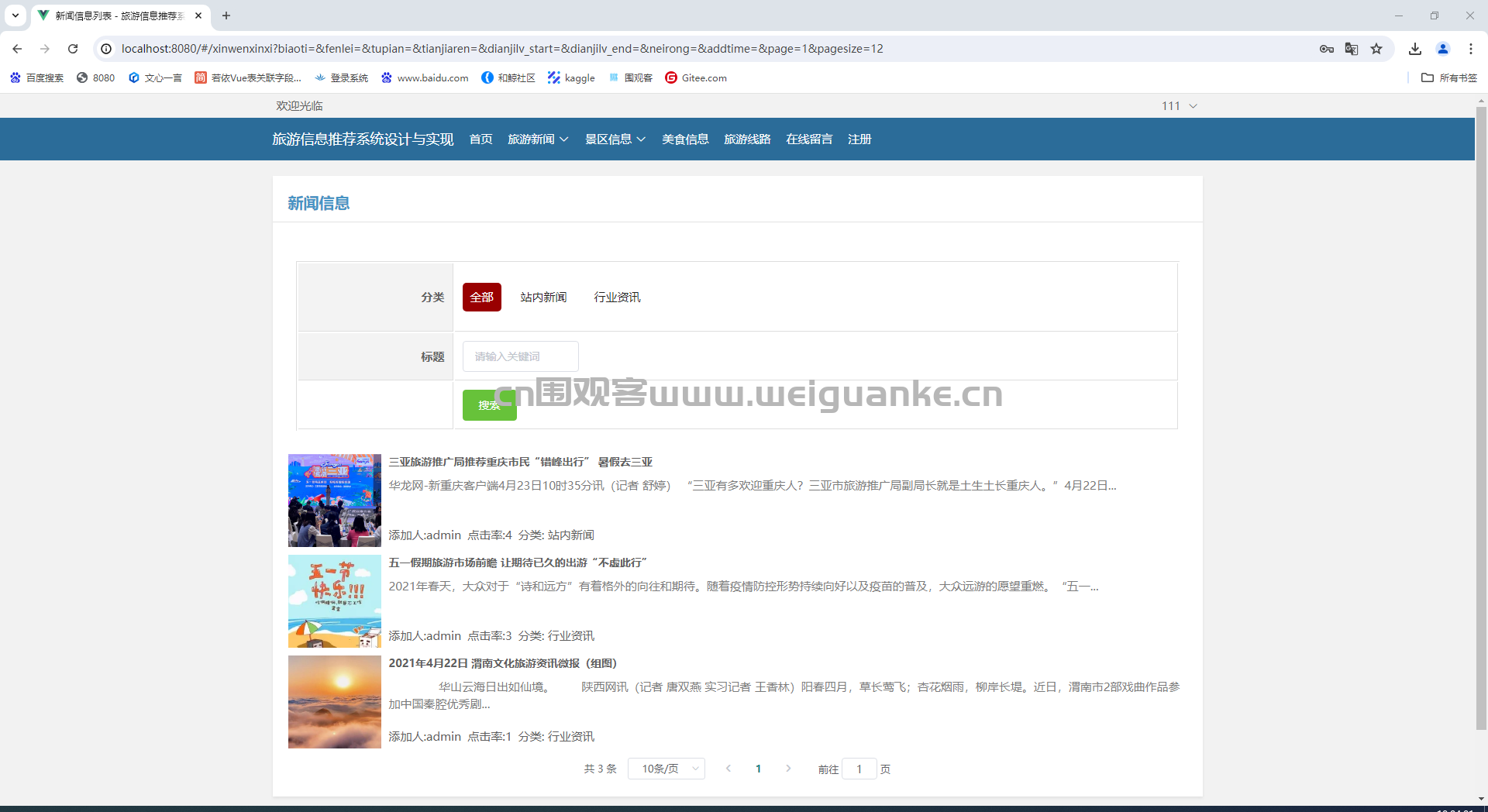The width and height of the screenshot is (1488, 812).
Task: Click the 新闻信息 section heading
Action: coord(319,203)
